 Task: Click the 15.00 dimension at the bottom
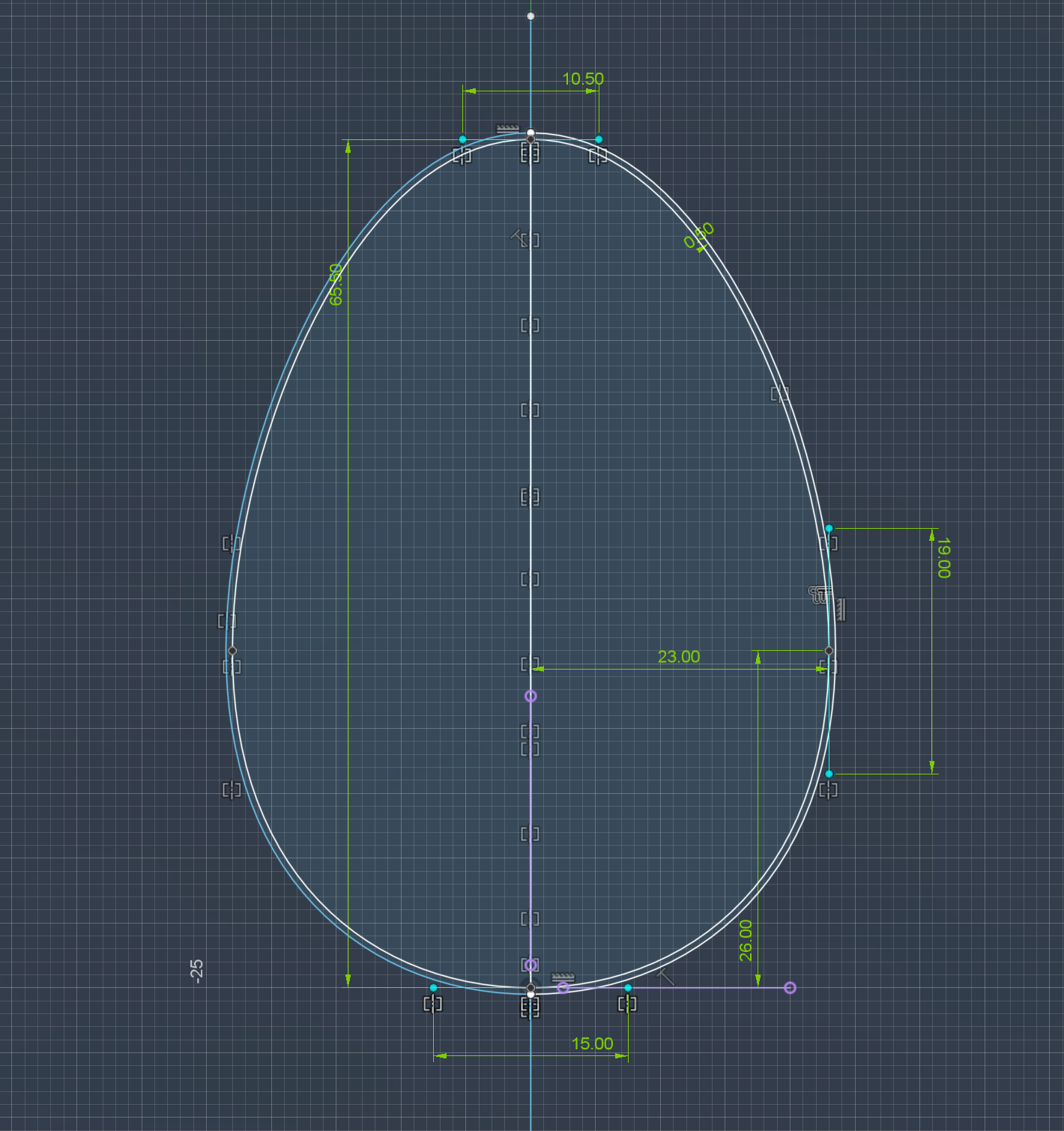point(592,1043)
